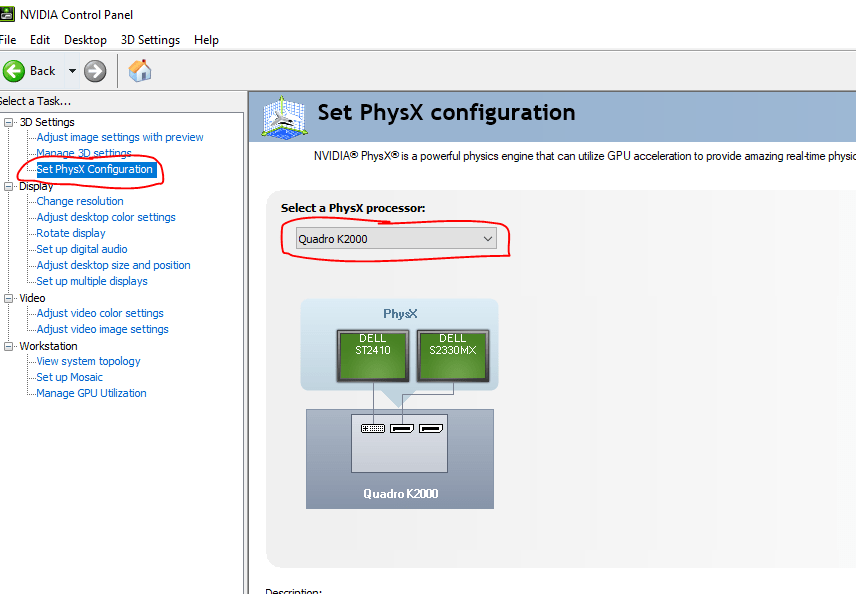Select Set PhysX Configuration task

click(95, 169)
